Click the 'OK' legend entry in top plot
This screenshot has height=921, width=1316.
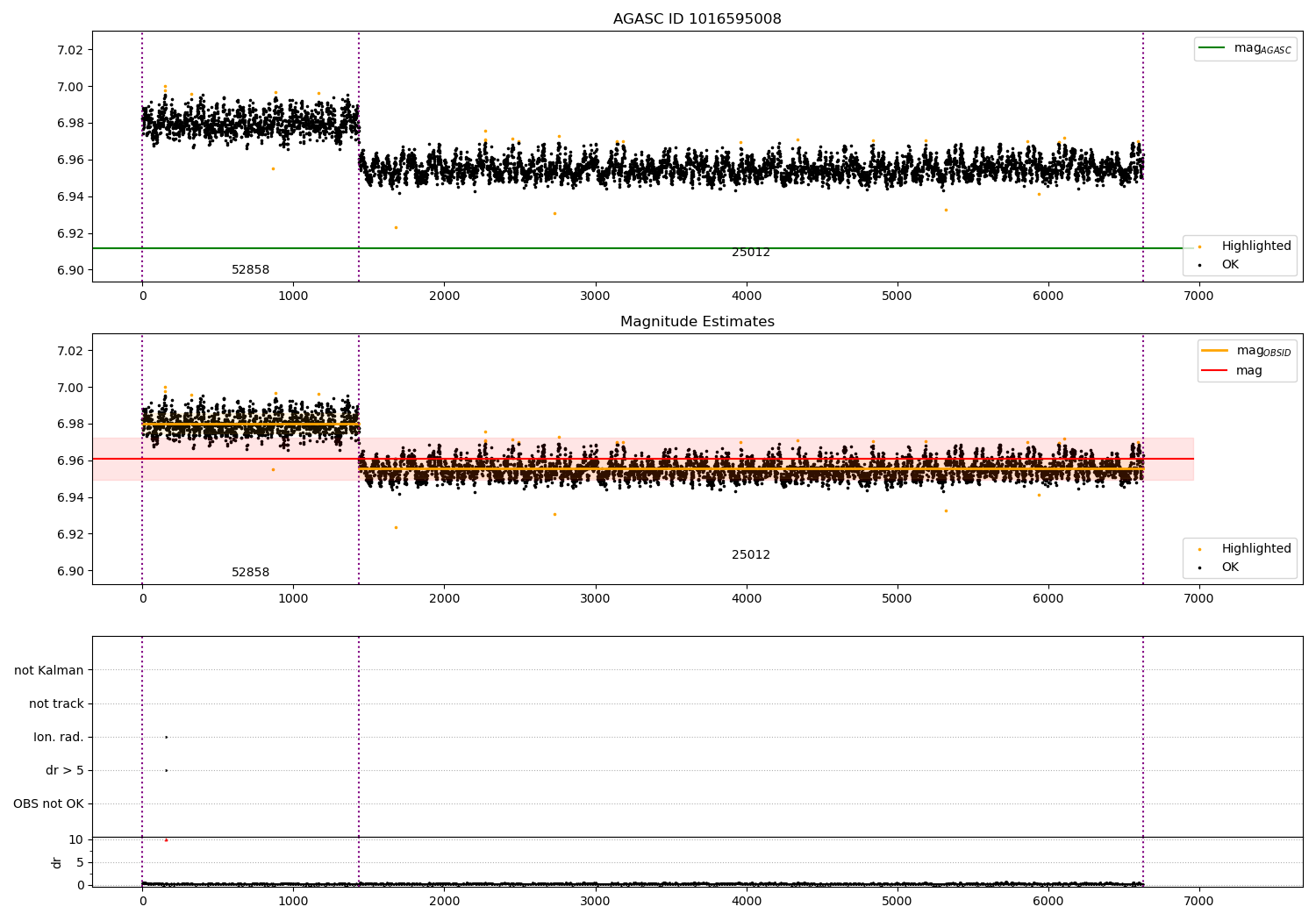[x=1220, y=265]
